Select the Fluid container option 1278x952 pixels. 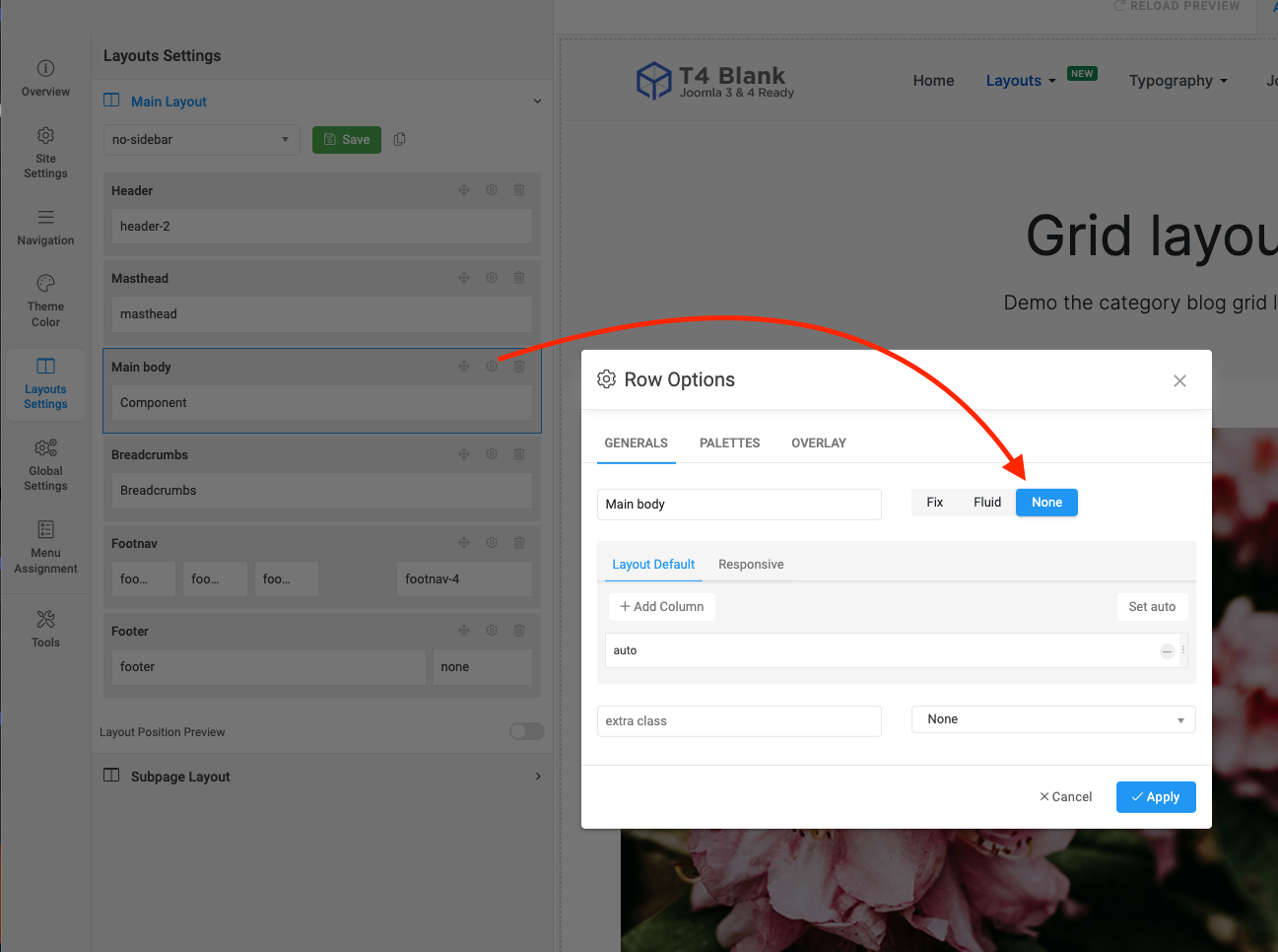(x=986, y=503)
